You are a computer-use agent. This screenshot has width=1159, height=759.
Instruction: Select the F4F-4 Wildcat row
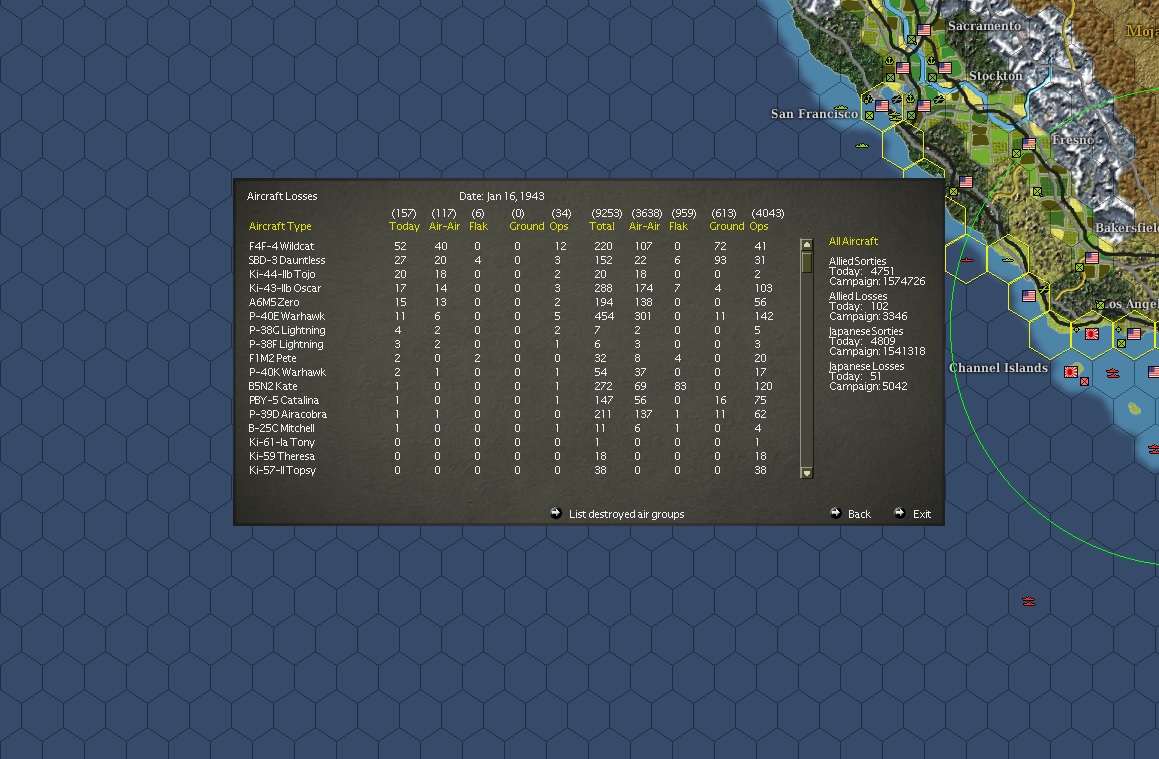(510, 246)
